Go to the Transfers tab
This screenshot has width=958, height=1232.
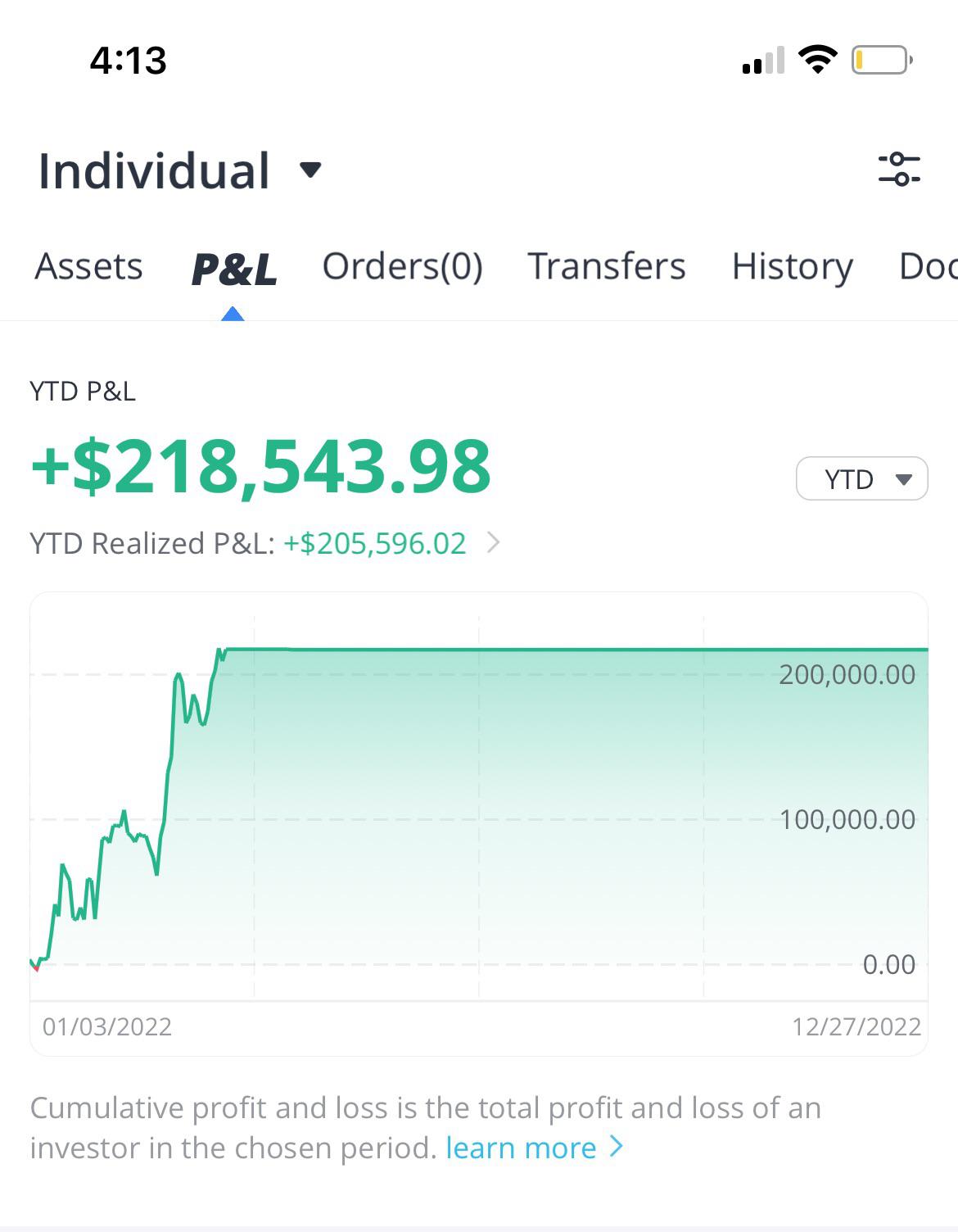pos(606,267)
